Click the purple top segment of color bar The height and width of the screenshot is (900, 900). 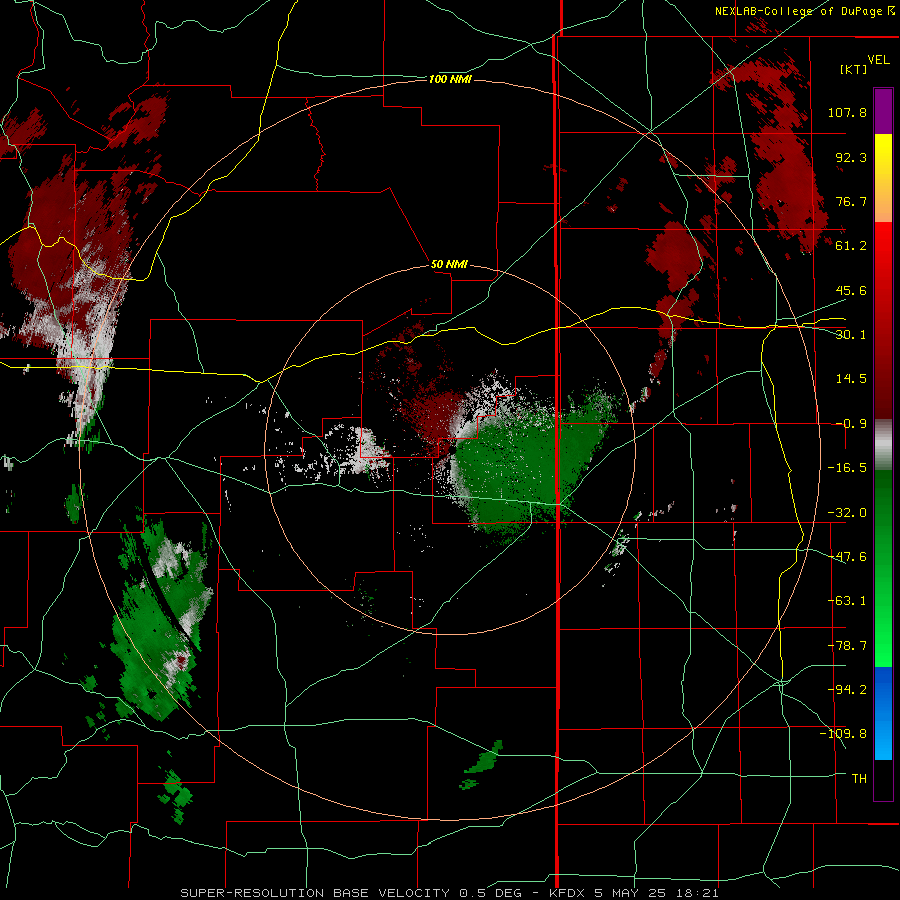point(883,111)
